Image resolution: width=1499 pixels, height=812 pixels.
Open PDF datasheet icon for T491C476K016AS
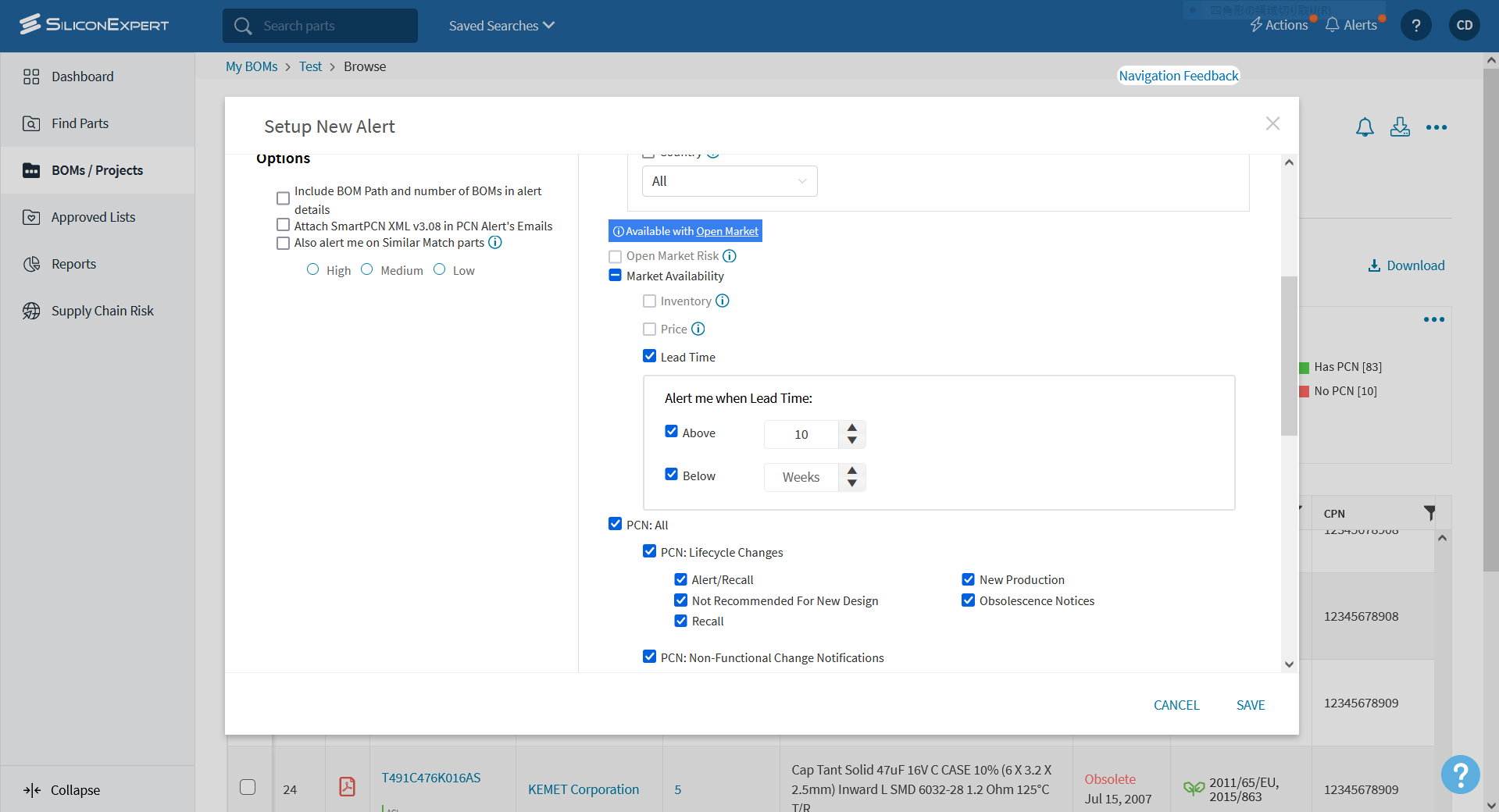pyautogui.click(x=347, y=786)
